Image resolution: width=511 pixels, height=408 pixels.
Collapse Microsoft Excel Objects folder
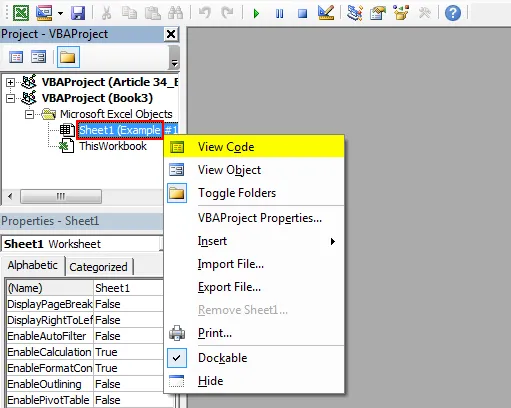point(29,114)
